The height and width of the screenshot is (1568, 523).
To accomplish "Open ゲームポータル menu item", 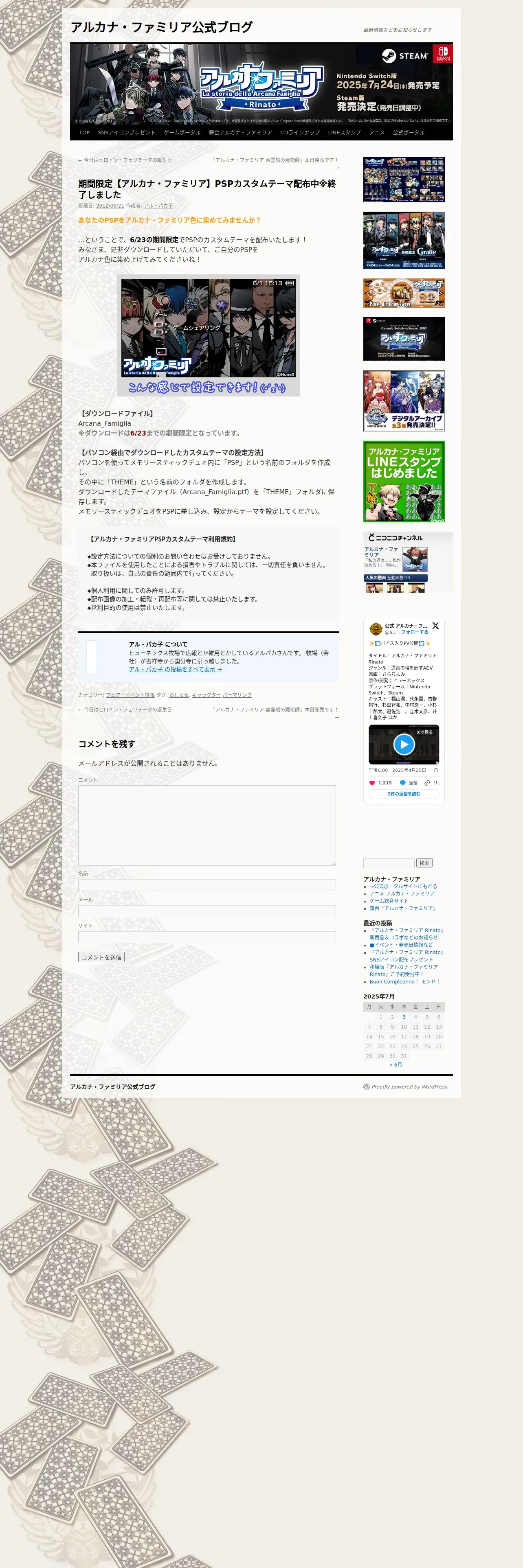I will 182,132.
